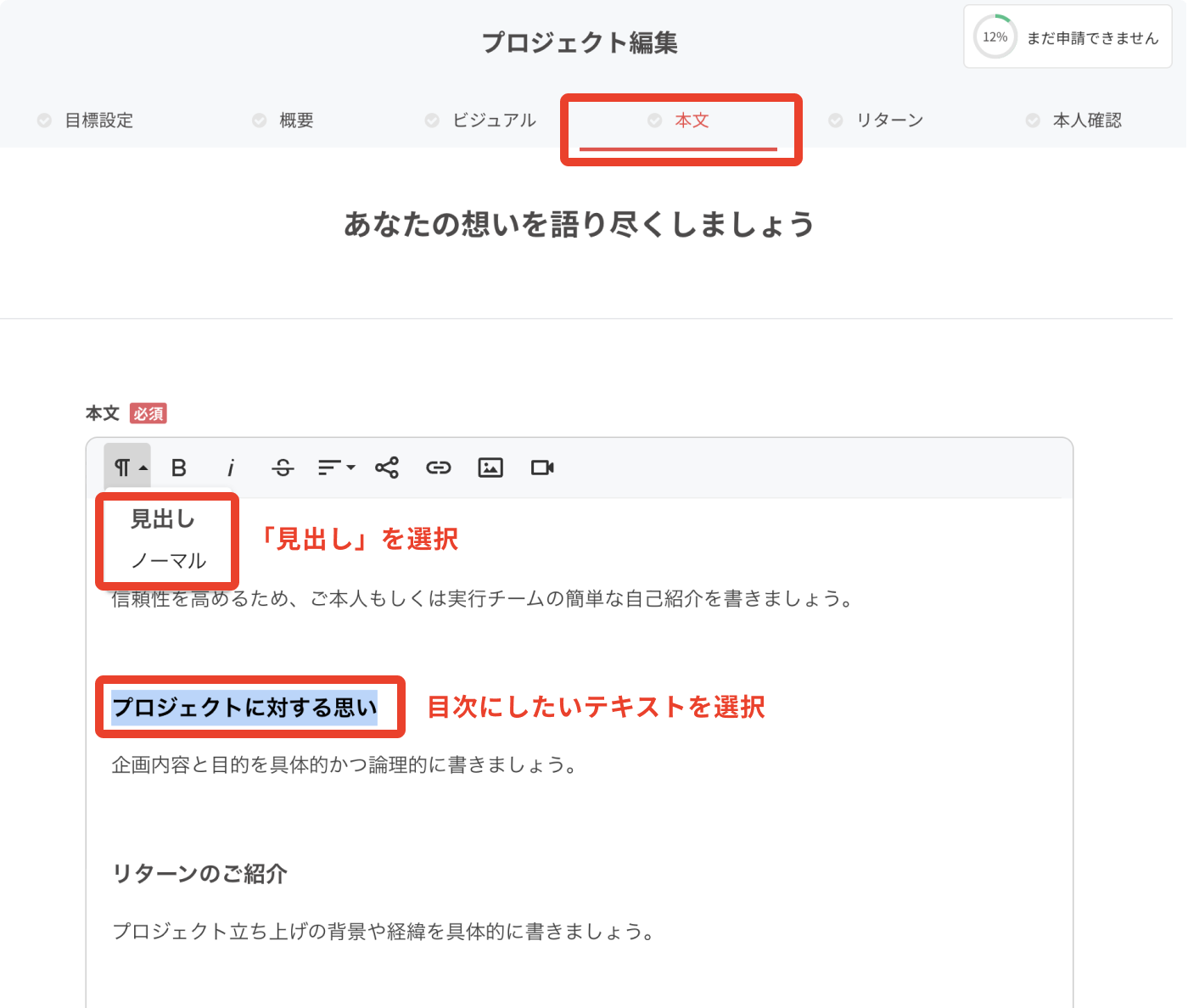Insert an image using the picture icon

490,468
